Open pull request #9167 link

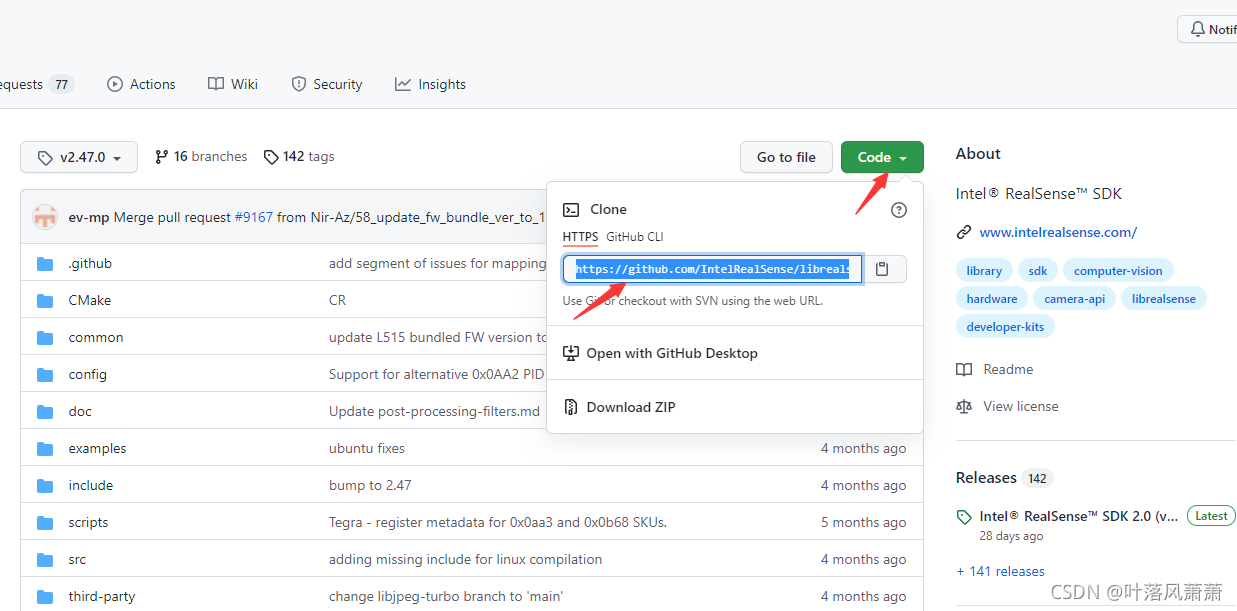(254, 217)
